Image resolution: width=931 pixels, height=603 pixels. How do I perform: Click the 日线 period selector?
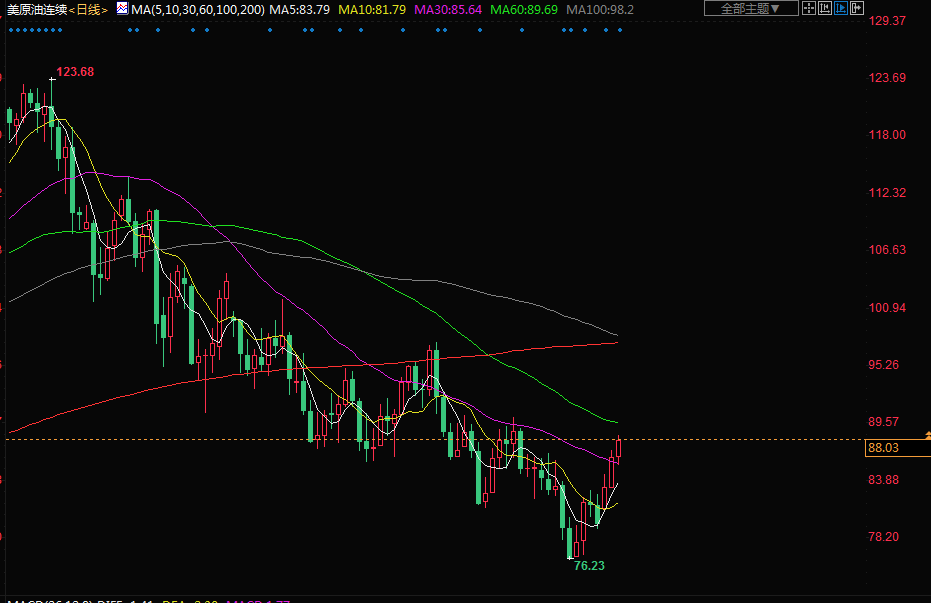[x=88, y=9]
